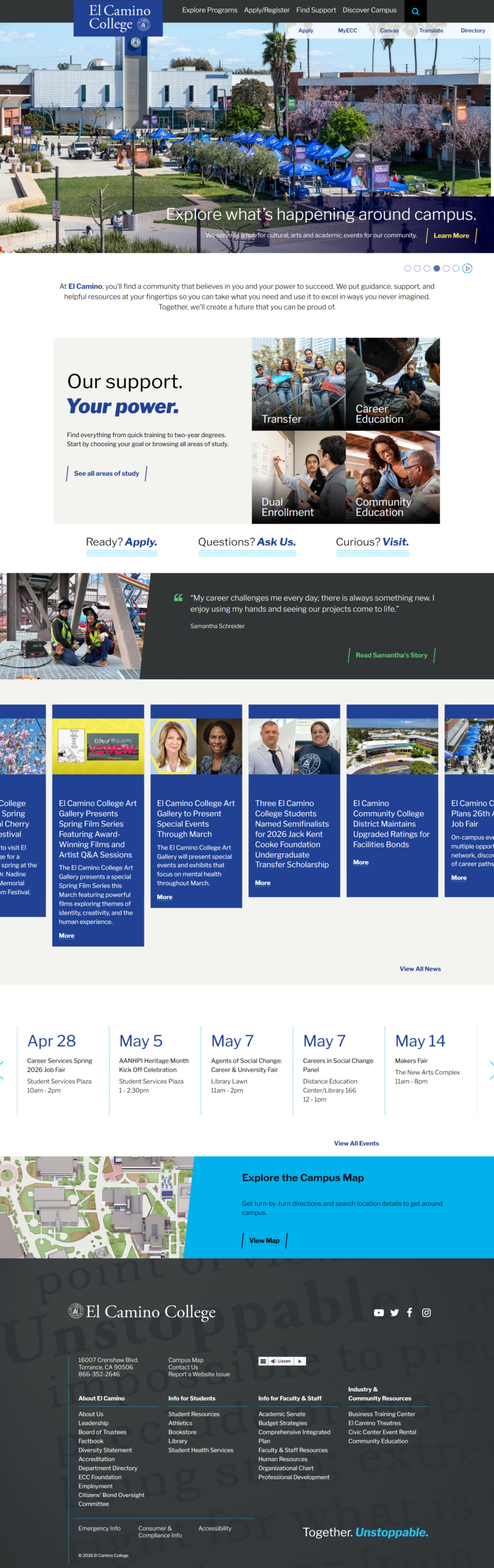Viewport: 494px width, 1568px height.
Task: Select the sixth hero slideshow dot
Action: coord(456,268)
